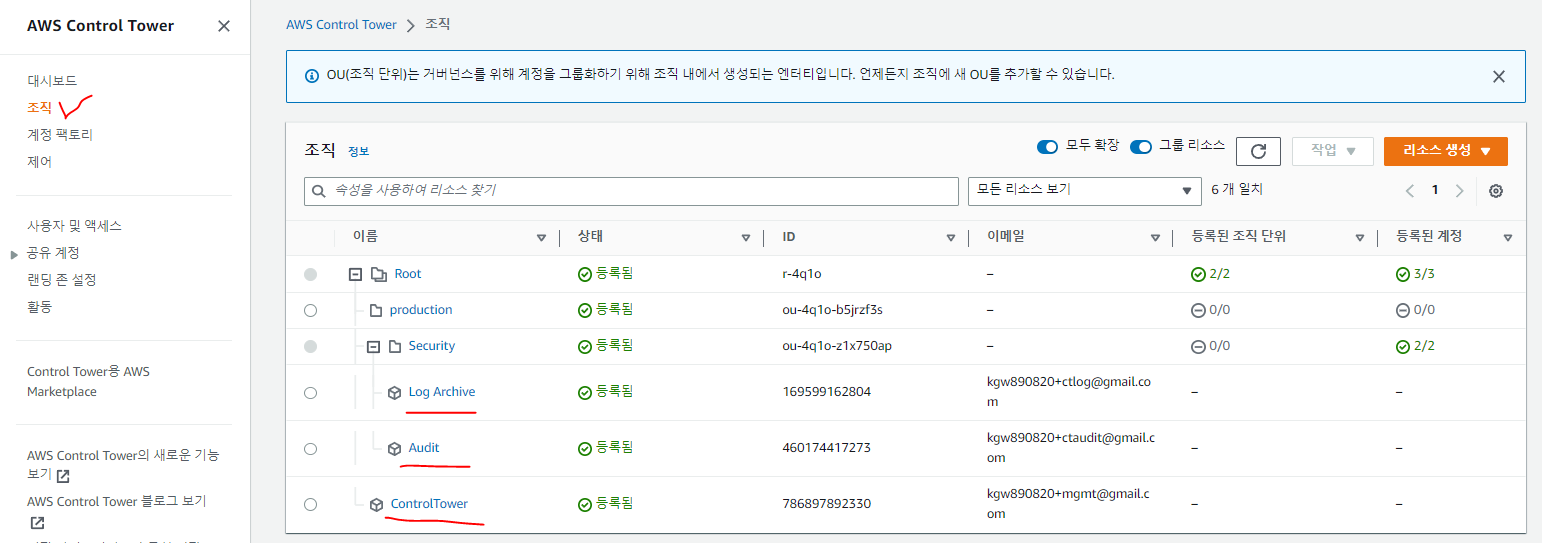This screenshot has height=543, width=1542.
Task: Open the 모든 리소스 보기 dropdown
Action: point(1085,190)
